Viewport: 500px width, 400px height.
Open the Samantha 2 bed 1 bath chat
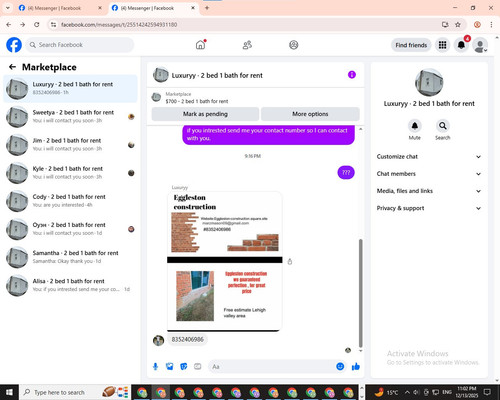coord(70,257)
